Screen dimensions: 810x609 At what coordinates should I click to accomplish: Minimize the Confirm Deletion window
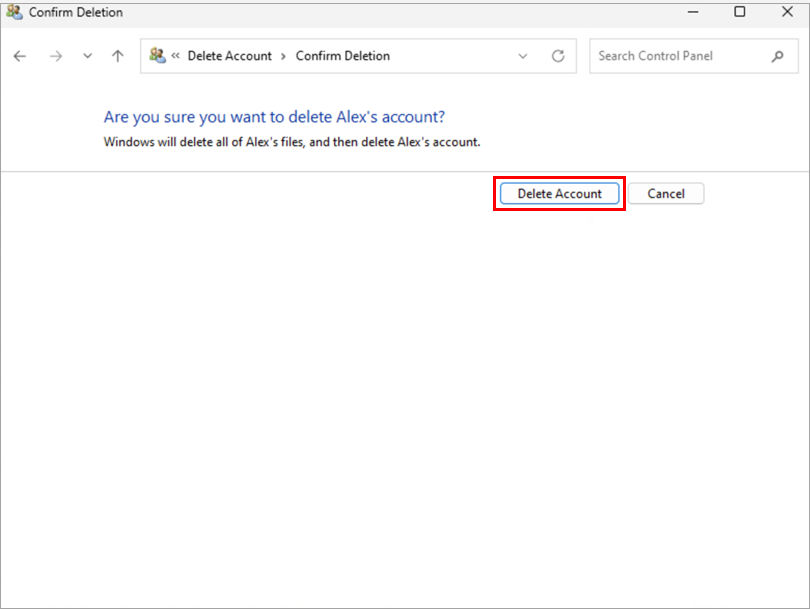pos(694,12)
